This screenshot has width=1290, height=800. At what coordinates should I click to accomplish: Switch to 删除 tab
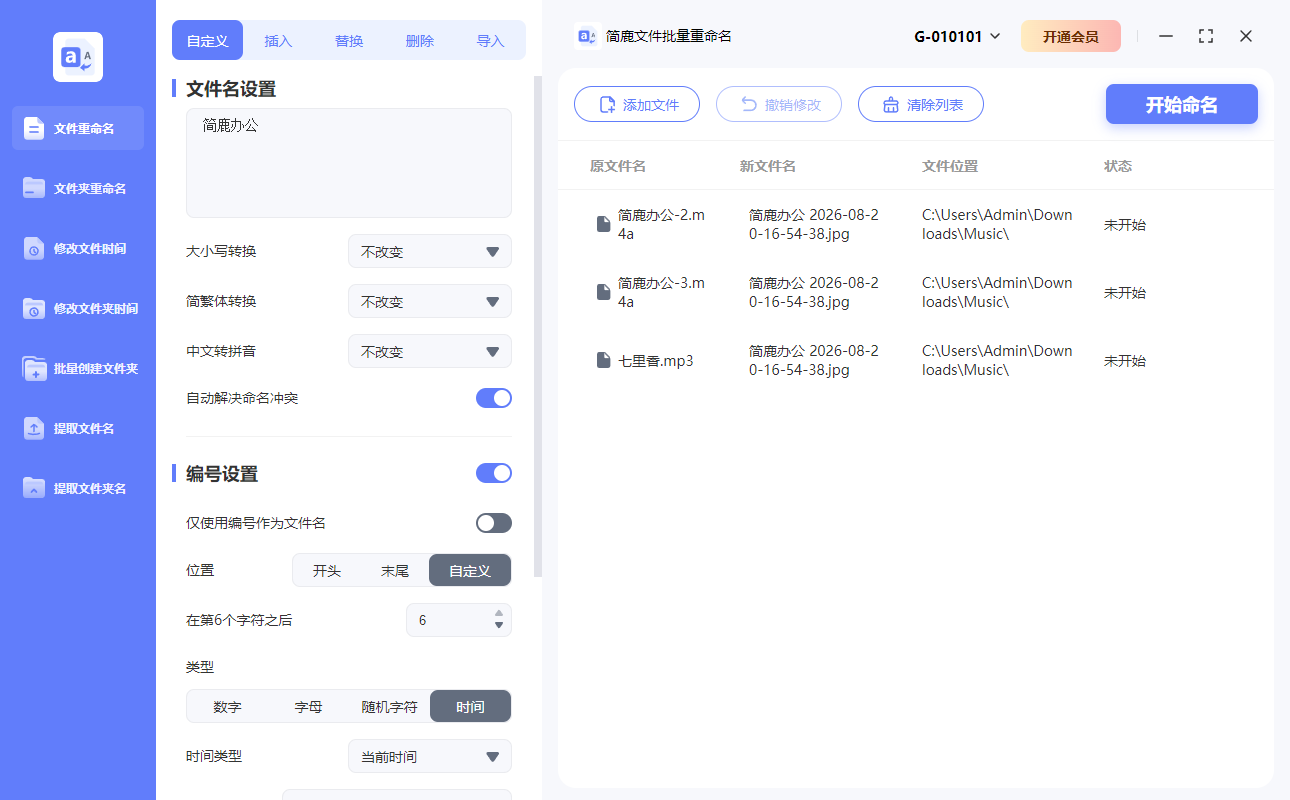[x=420, y=41]
